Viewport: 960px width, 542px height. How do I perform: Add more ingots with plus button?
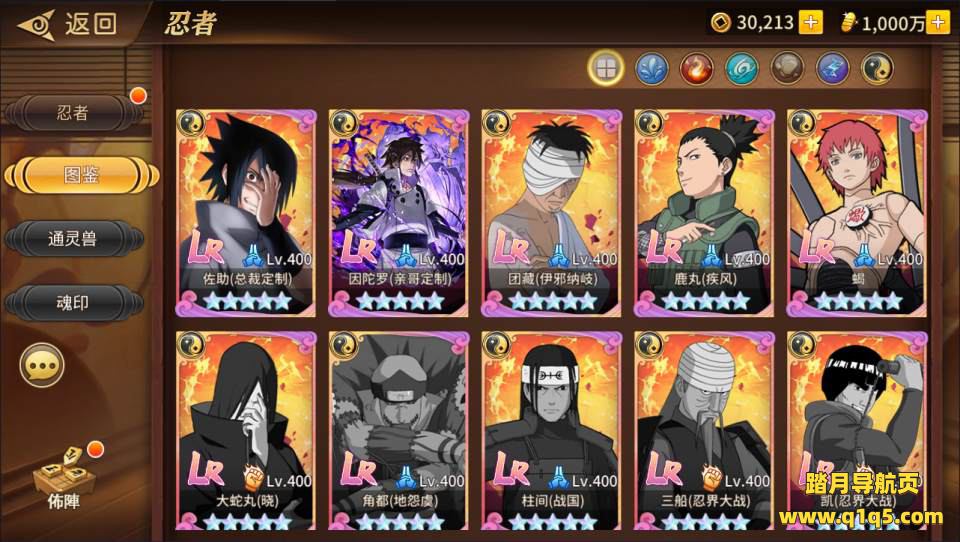938,23
